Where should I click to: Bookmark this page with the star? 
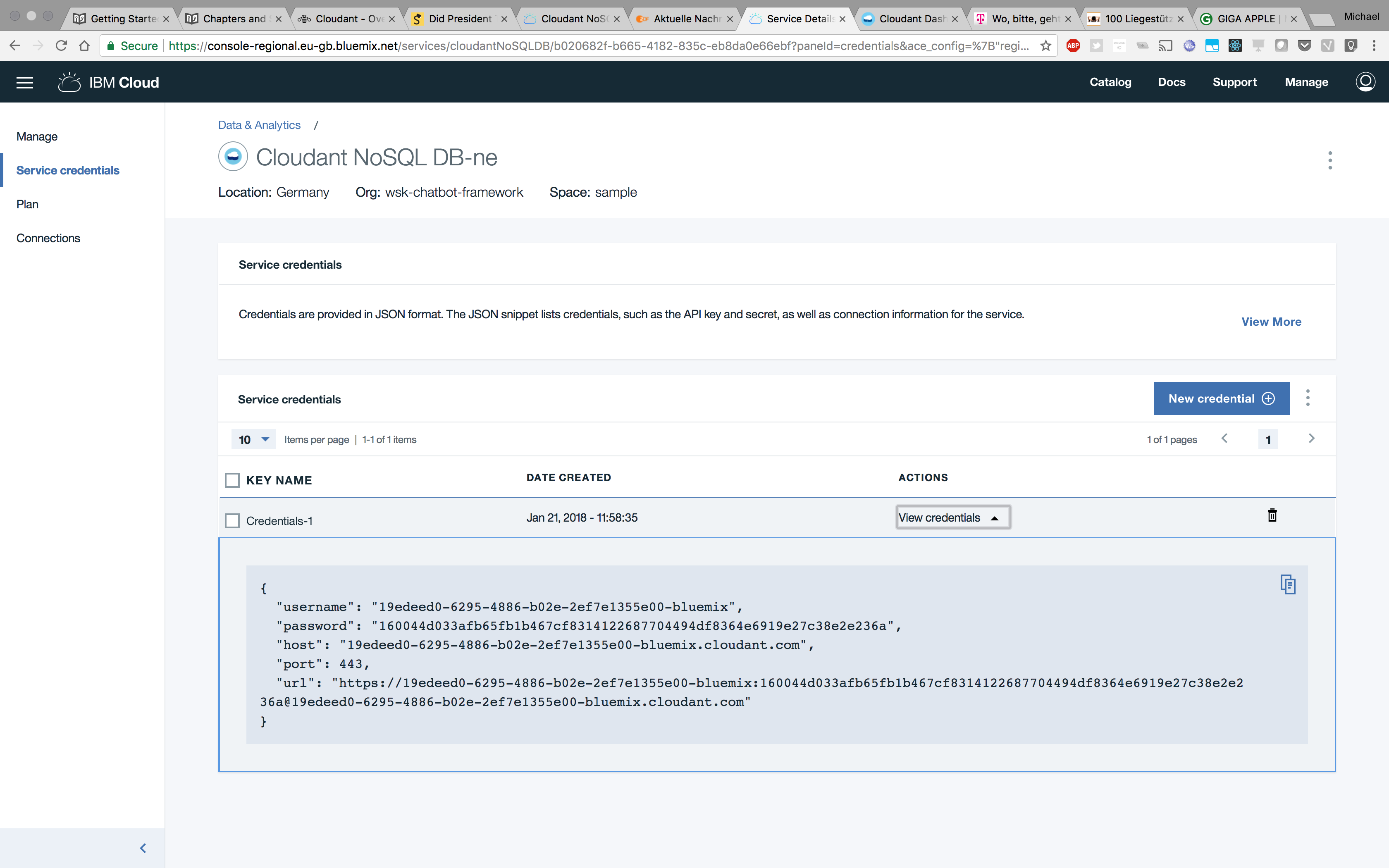coord(1045,45)
